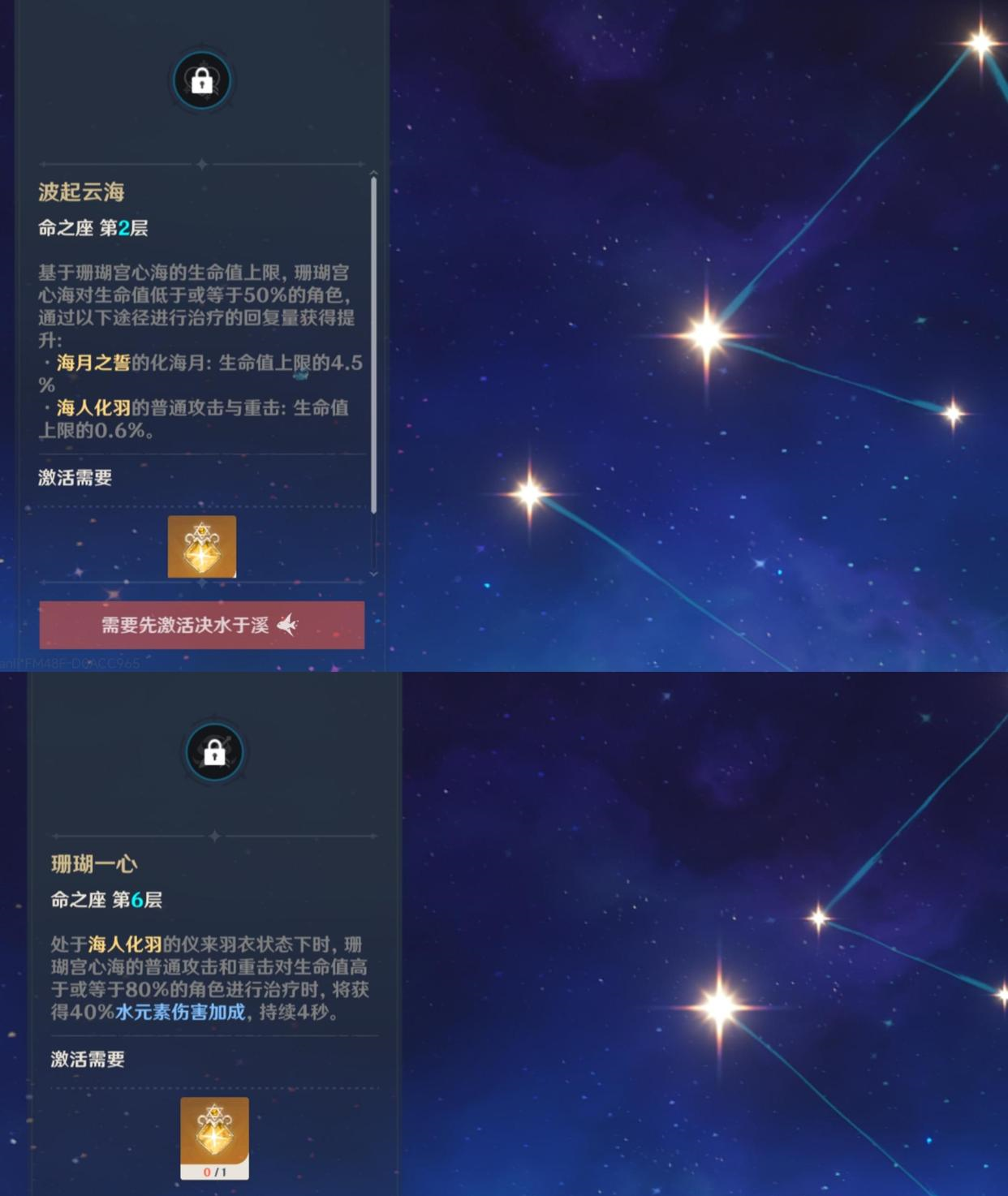Click the scroll-down arrow of the description panel
Image resolution: width=1008 pixels, height=1196 pixels.
coord(373,574)
